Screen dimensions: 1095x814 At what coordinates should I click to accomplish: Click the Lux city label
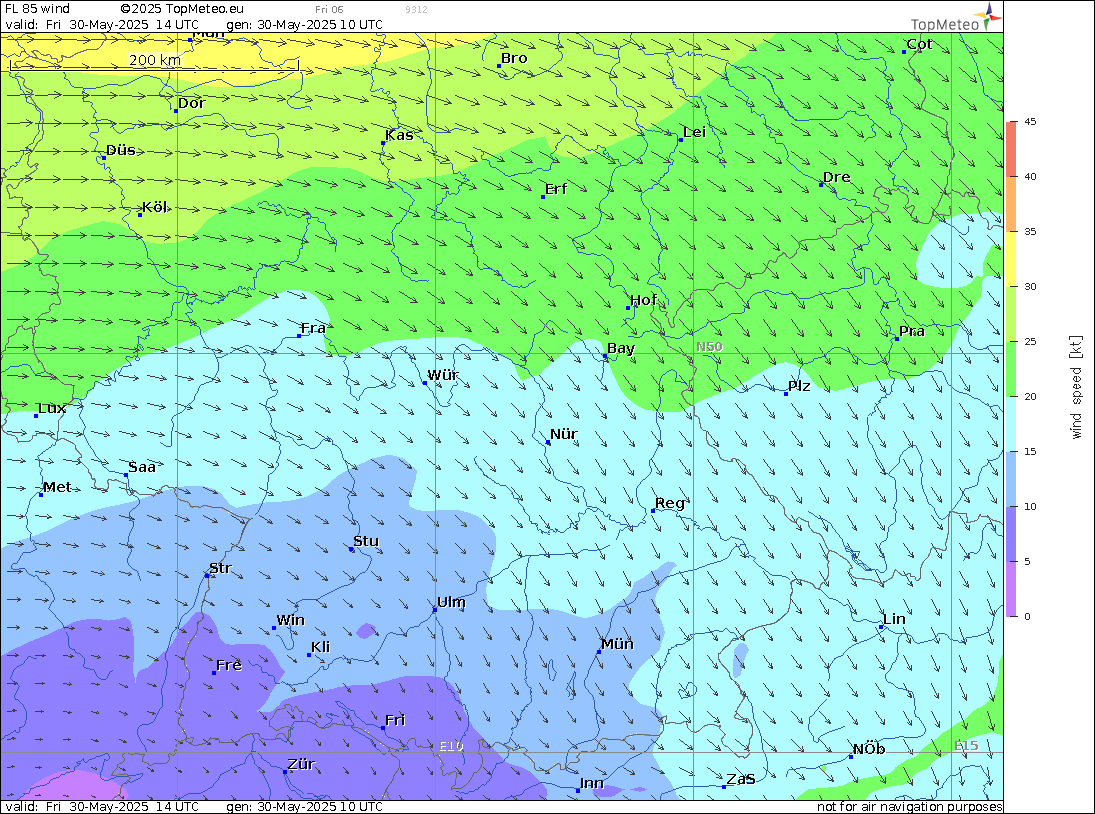(x=52, y=408)
